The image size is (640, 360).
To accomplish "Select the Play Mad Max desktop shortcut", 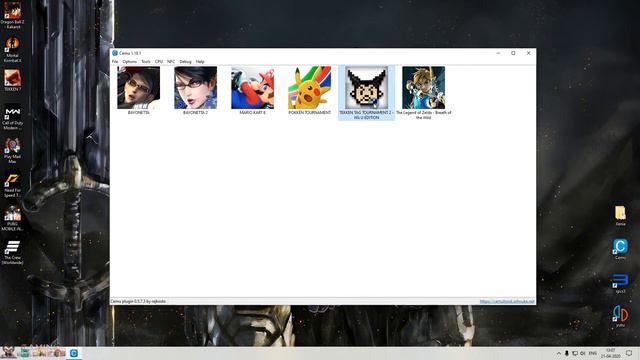I will [x=13, y=151].
